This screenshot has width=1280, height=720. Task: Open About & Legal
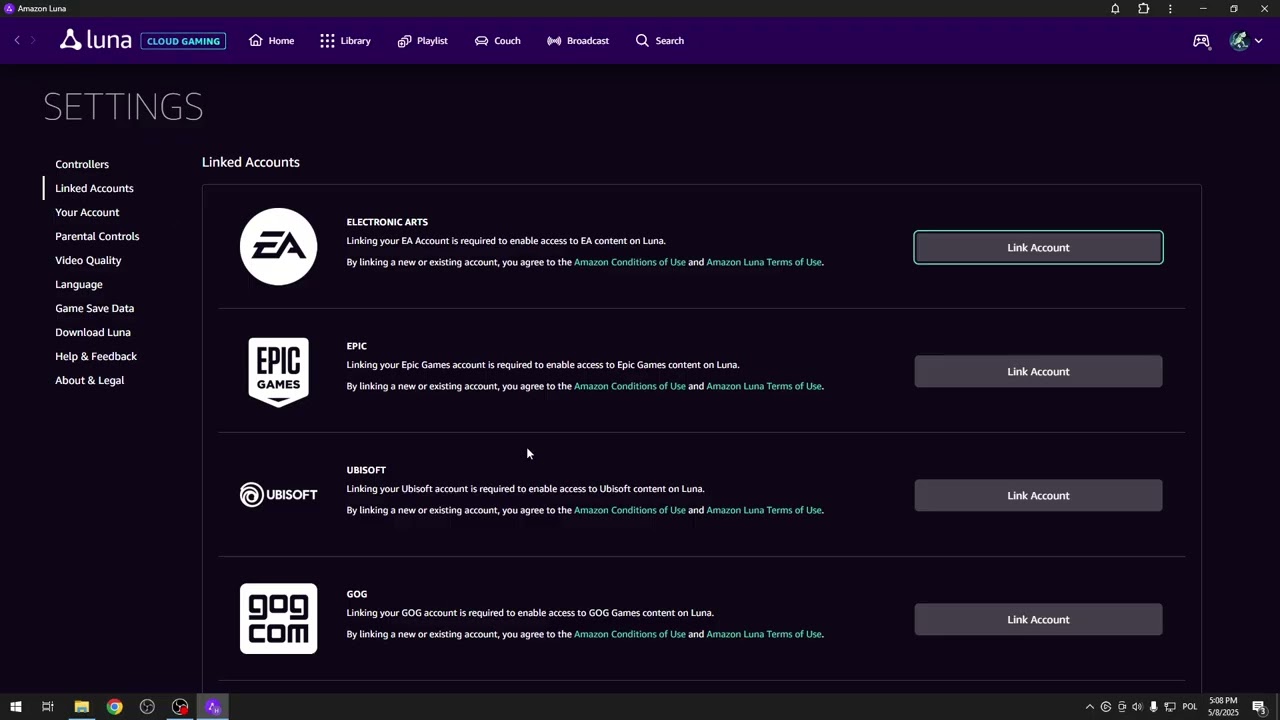pyautogui.click(x=89, y=380)
